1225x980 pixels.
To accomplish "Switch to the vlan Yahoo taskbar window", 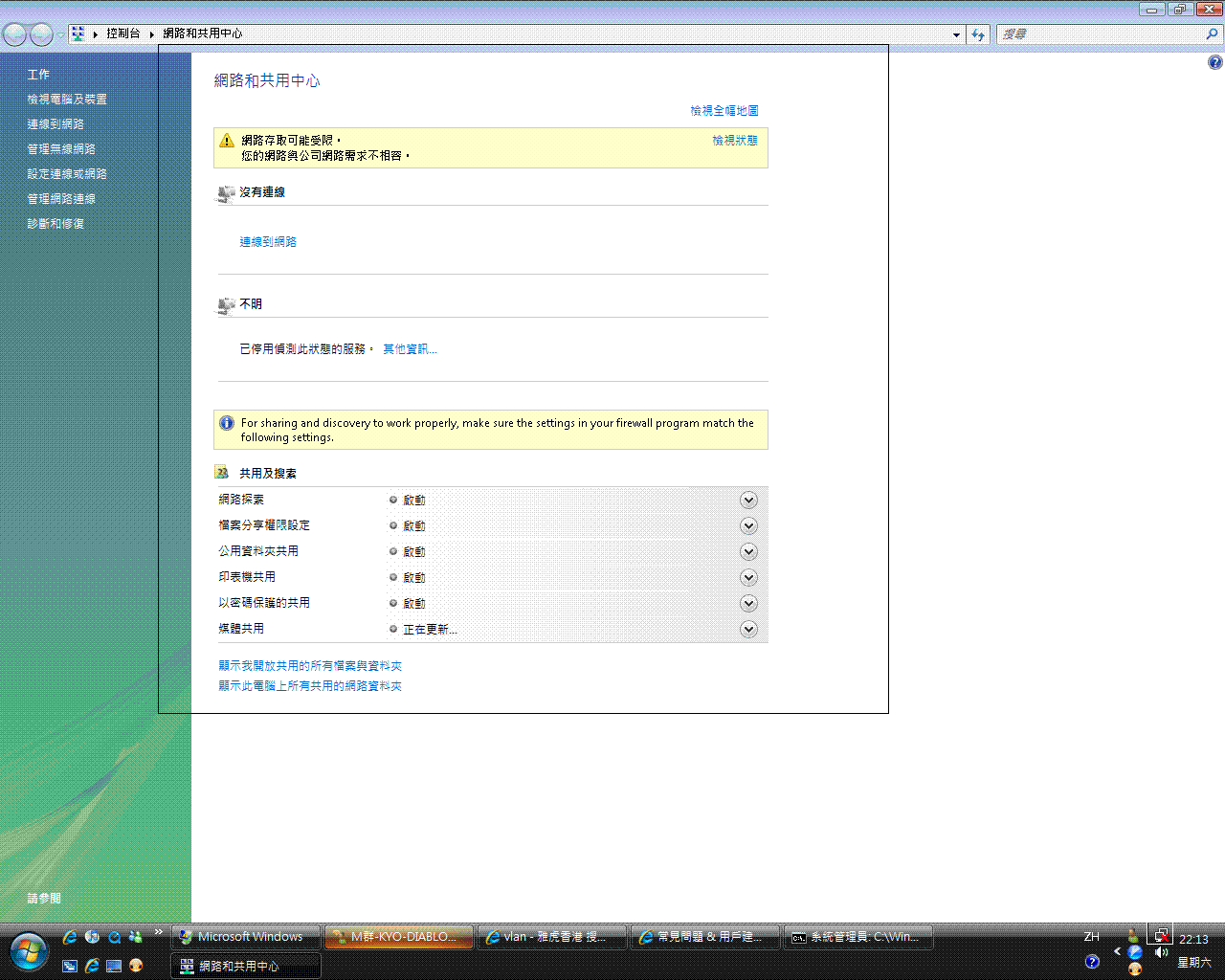I will click(x=551, y=936).
